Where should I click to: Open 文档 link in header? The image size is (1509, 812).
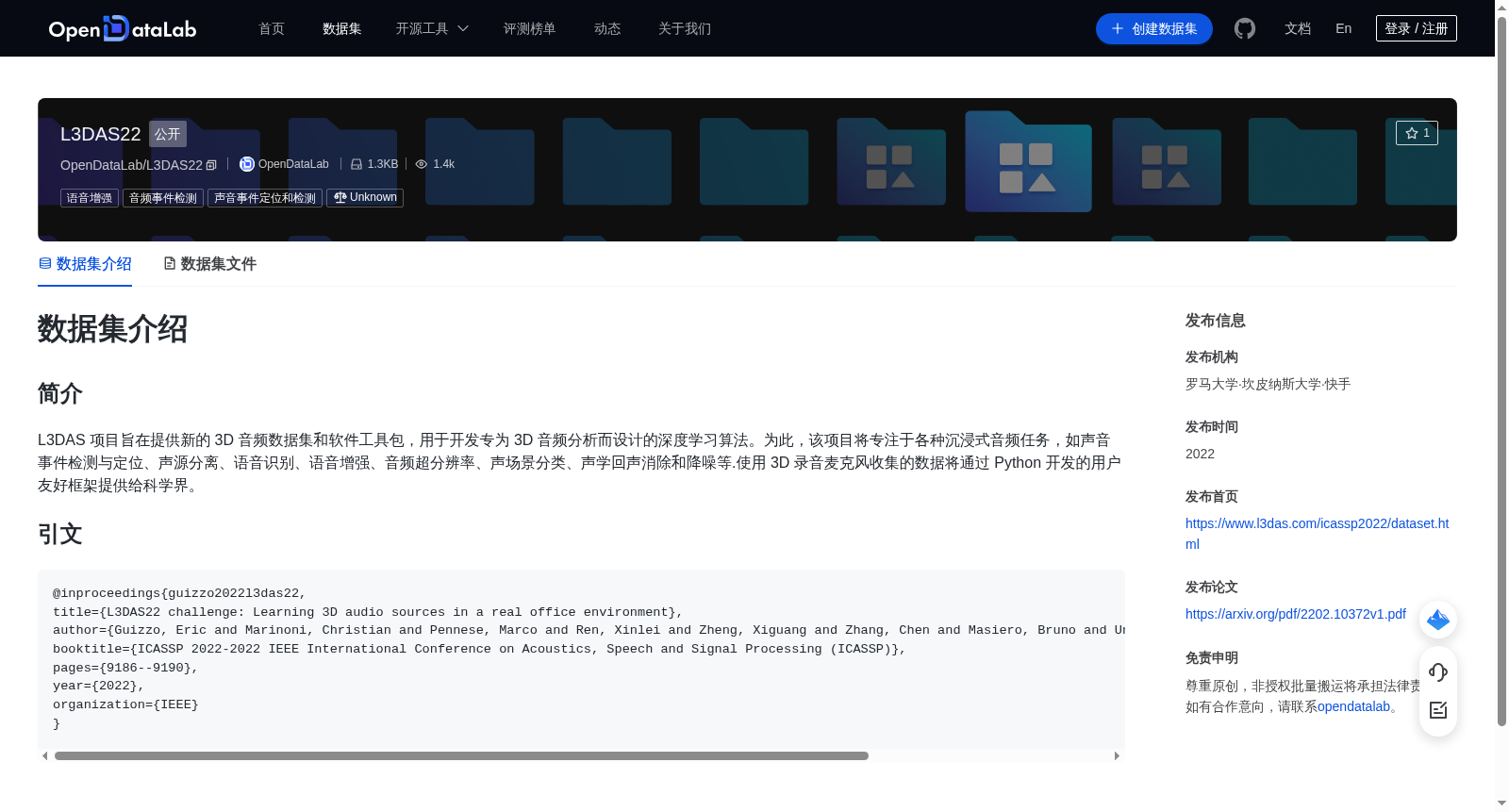[1298, 29]
